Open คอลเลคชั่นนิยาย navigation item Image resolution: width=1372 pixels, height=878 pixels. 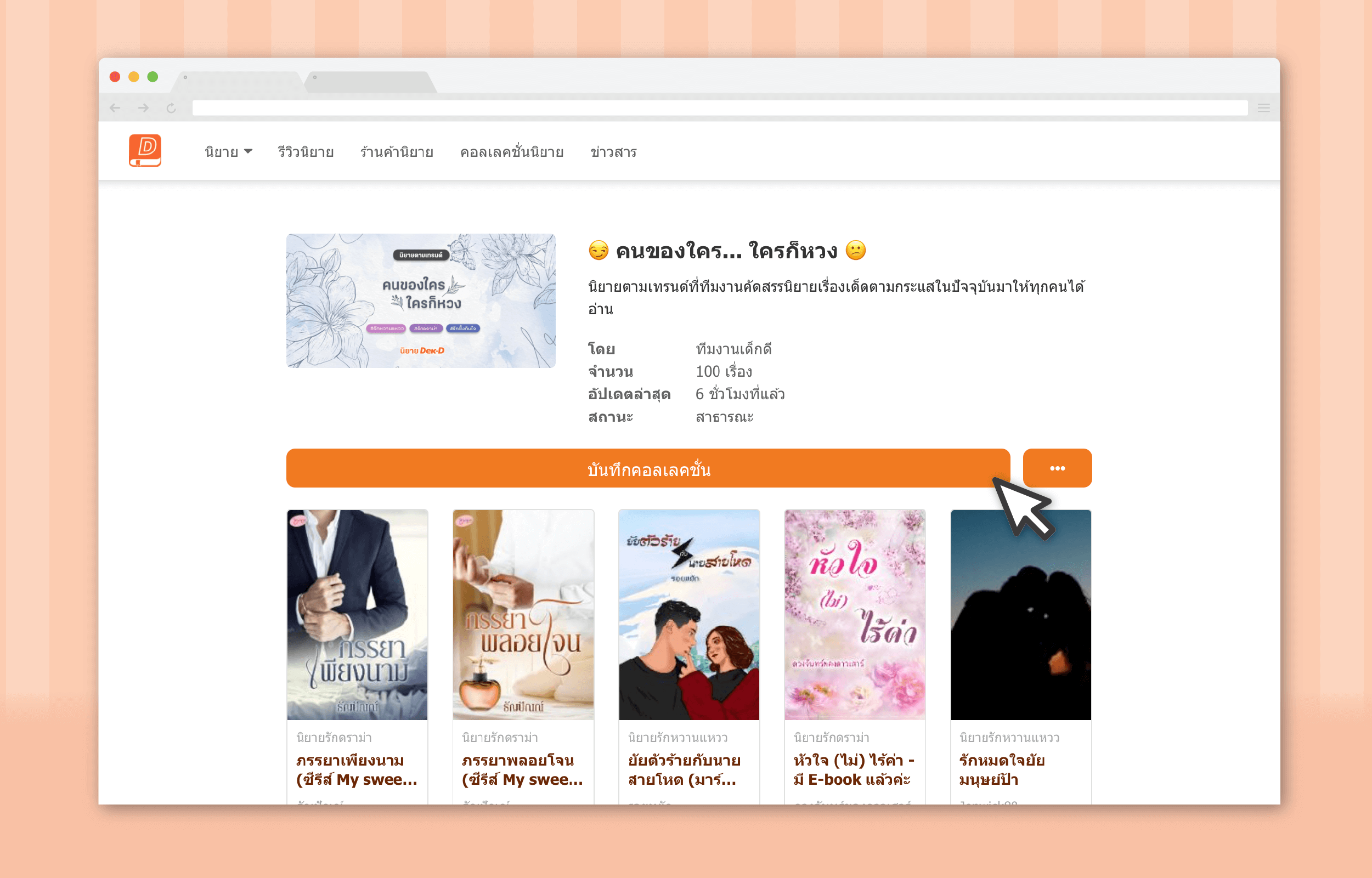point(511,152)
